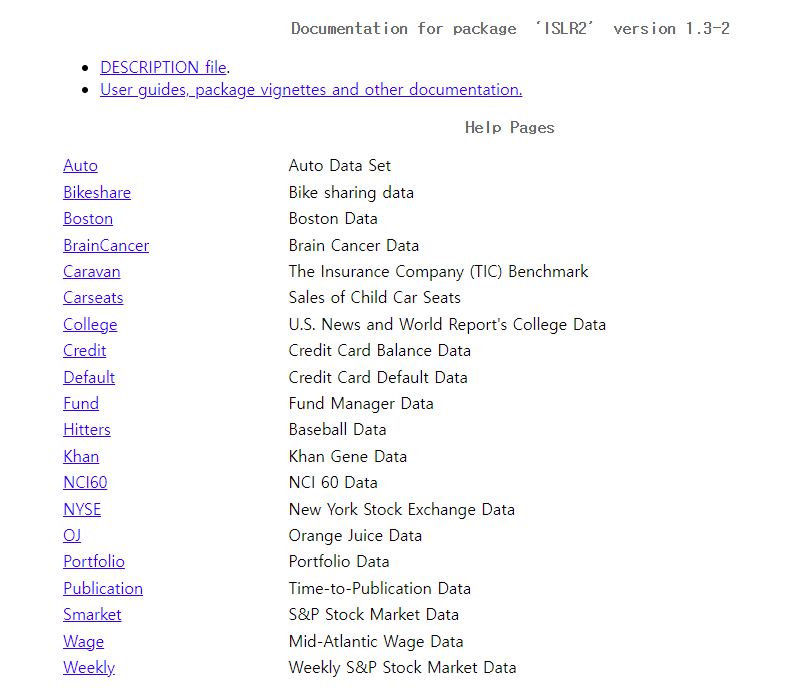Open the College dataset page
Image resolution: width=787 pixels, height=688 pixels.
point(90,325)
